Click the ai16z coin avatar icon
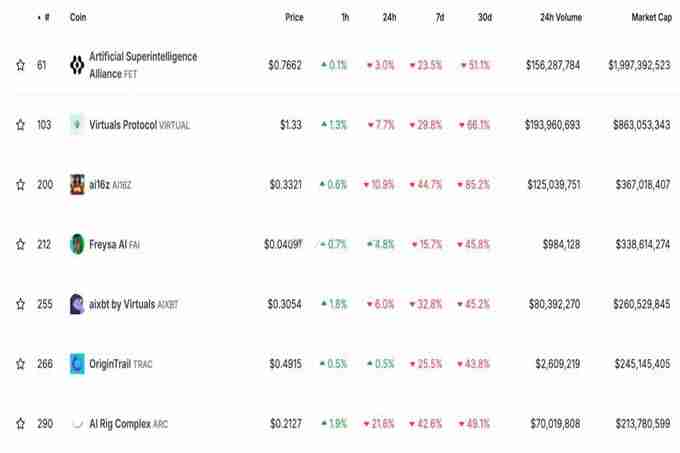Image resolution: width=680 pixels, height=453 pixels. (77, 184)
